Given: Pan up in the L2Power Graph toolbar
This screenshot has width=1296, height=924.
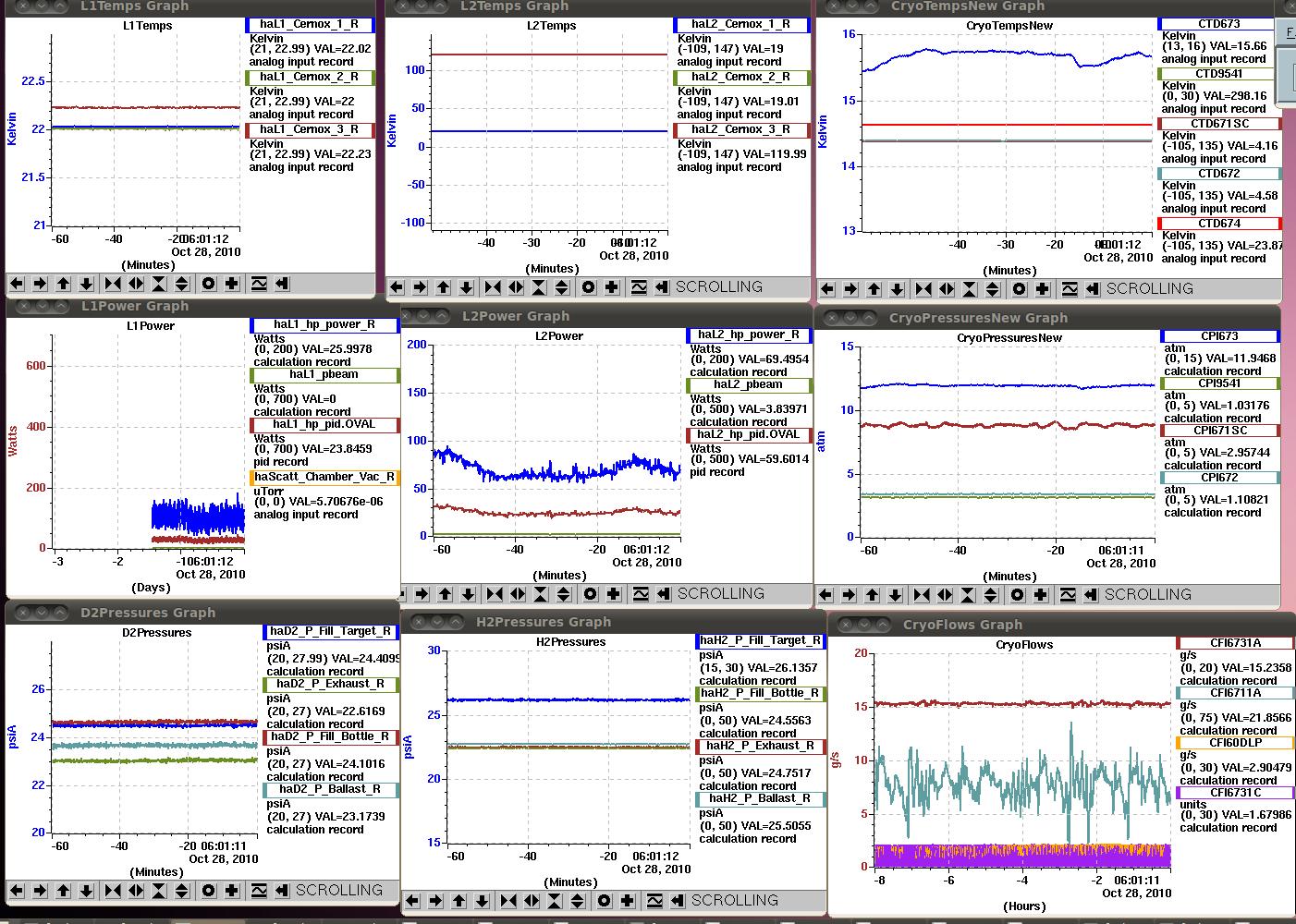Looking at the screenshot, I should (x=445, y=594).
